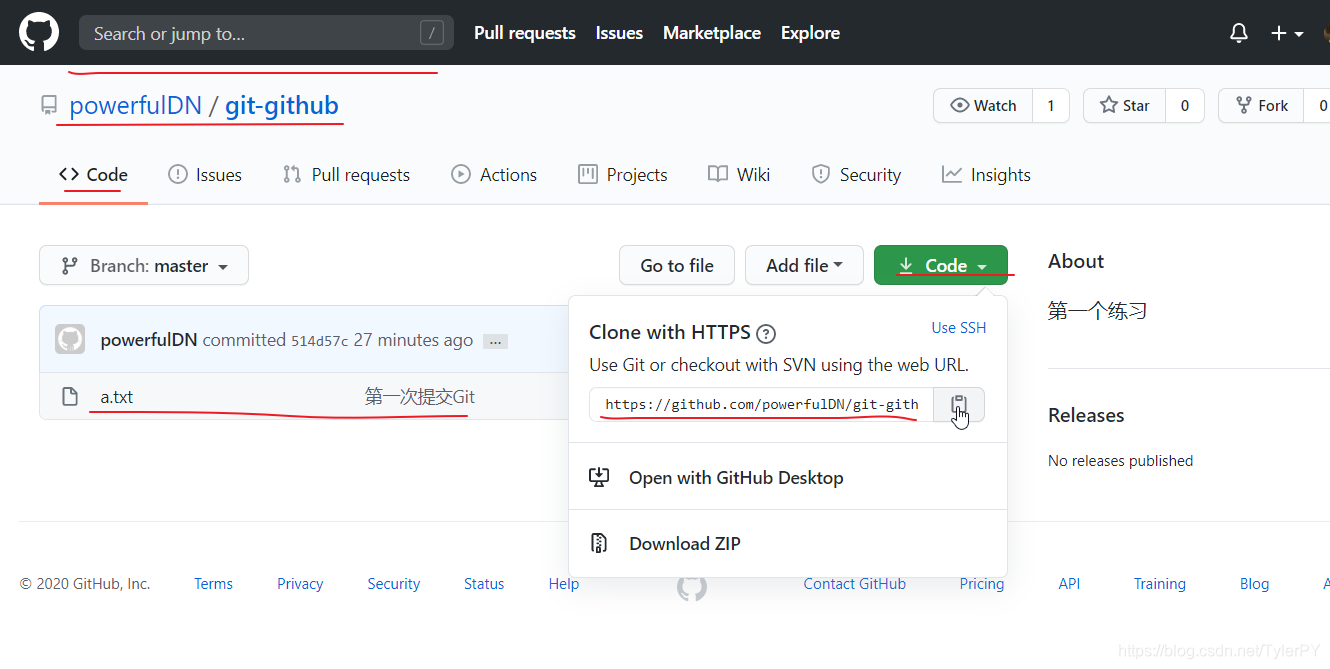The width and height of the screenshot is (1330, 669).
Task: Open the Insights tab
Action: [986, 174]
